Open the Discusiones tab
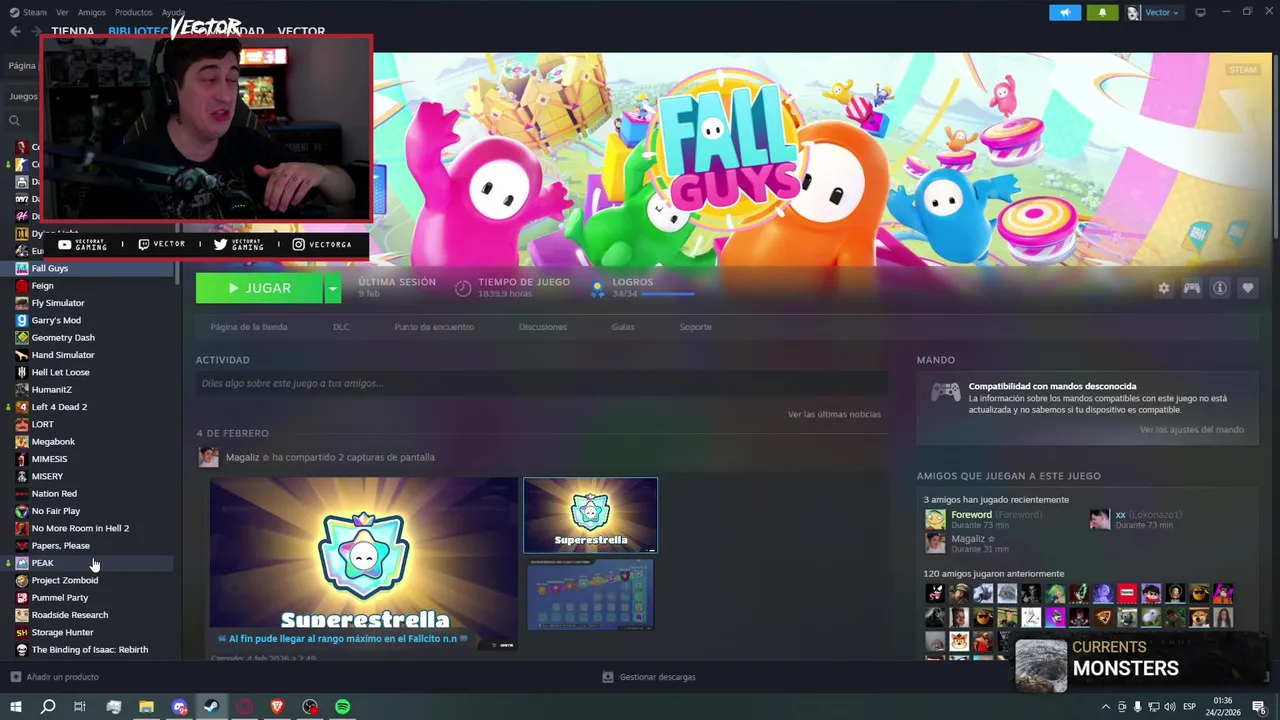This screenshot has height=720, width=1280. [x=543, y=327]
